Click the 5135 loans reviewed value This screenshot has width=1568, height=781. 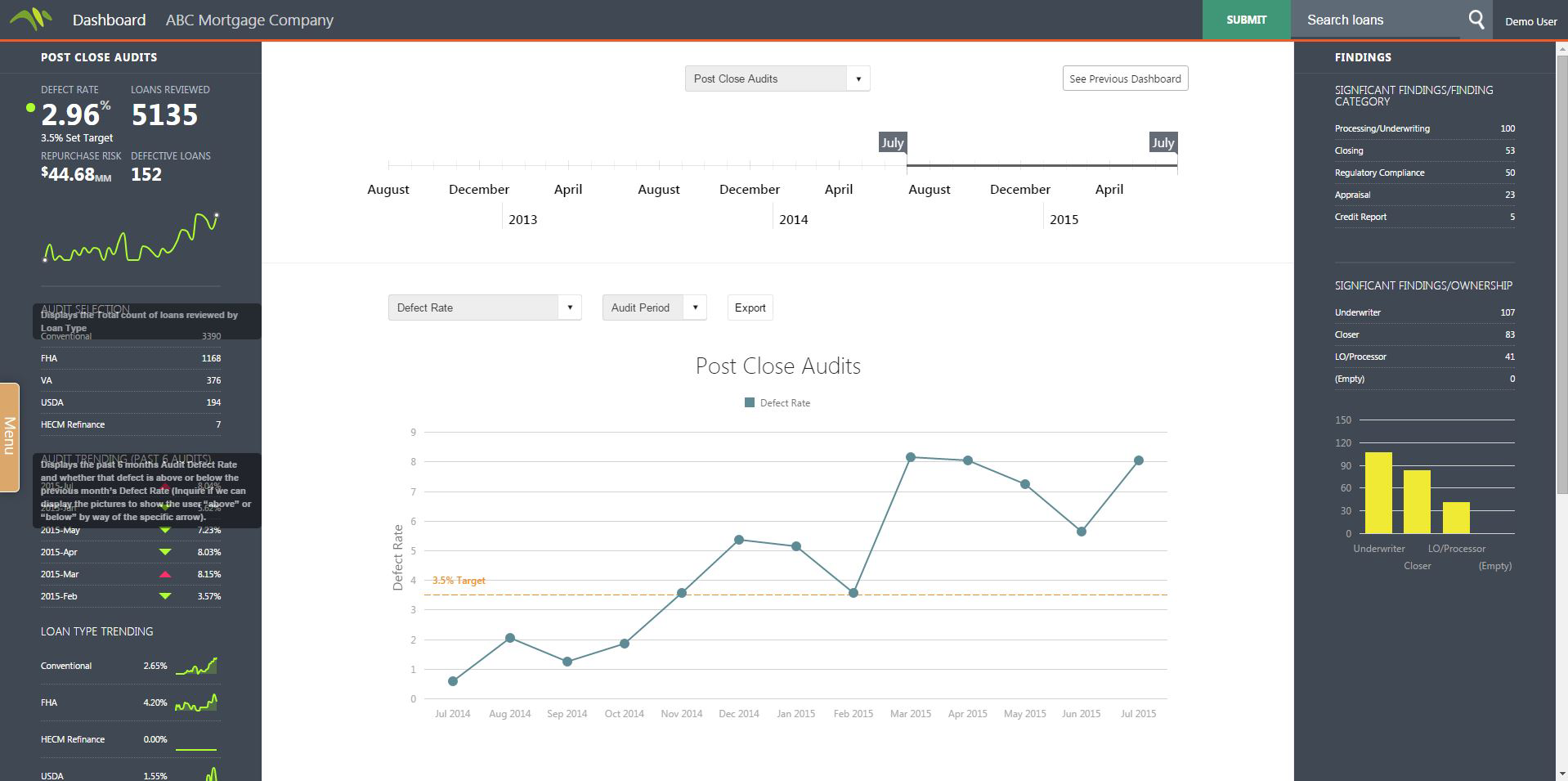(164, 115)
